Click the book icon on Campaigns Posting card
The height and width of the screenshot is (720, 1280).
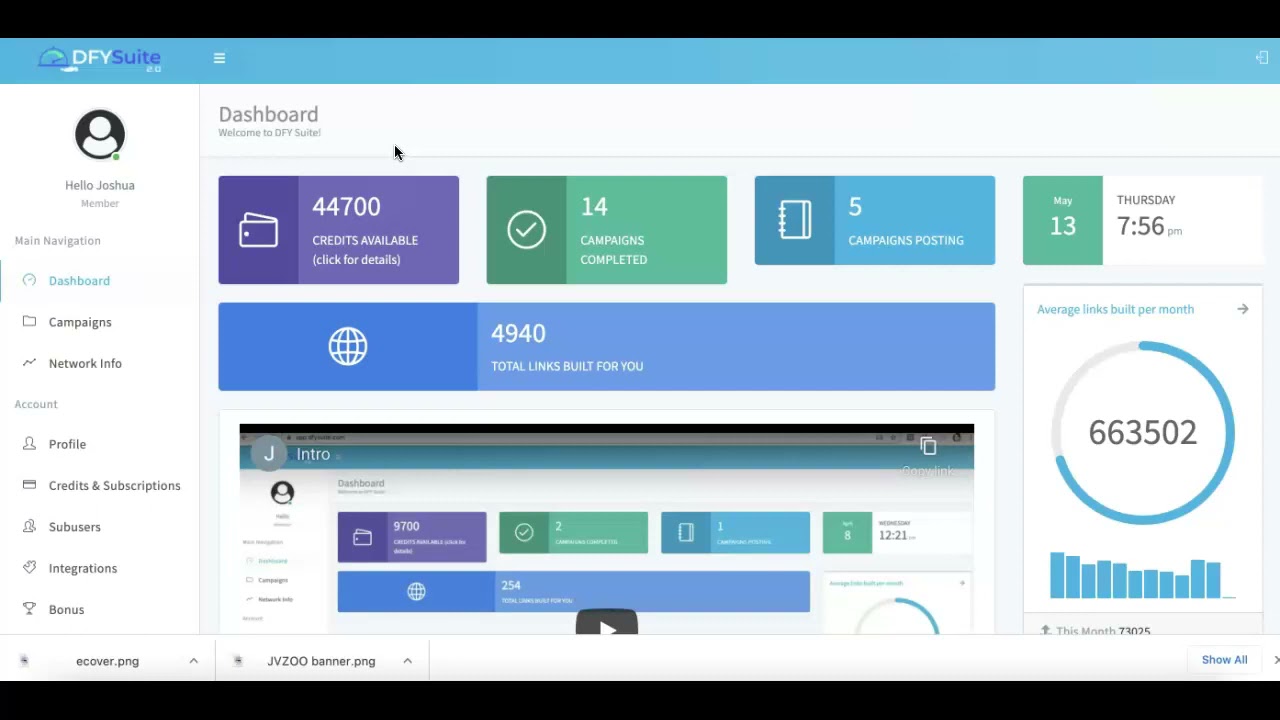794,220
